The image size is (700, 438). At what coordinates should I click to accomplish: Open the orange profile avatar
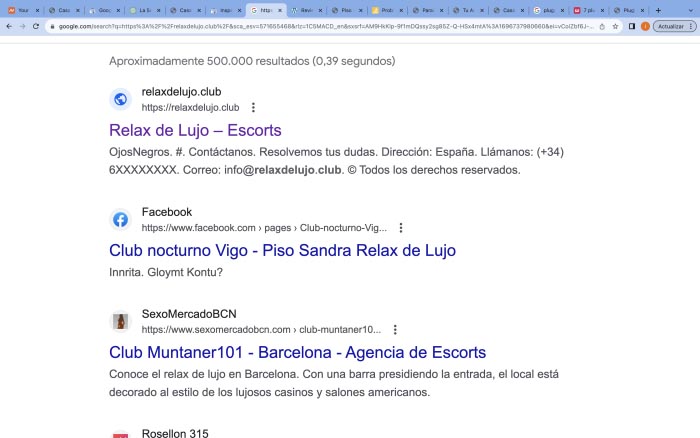(645, 27)
